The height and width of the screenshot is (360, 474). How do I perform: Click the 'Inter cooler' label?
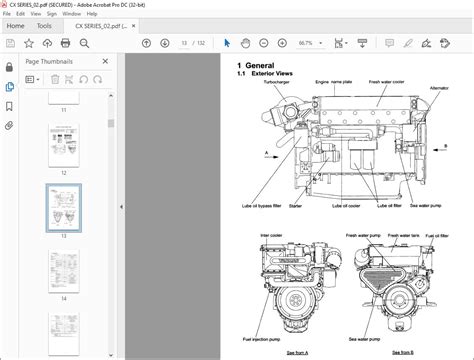[x=271, y=235]
